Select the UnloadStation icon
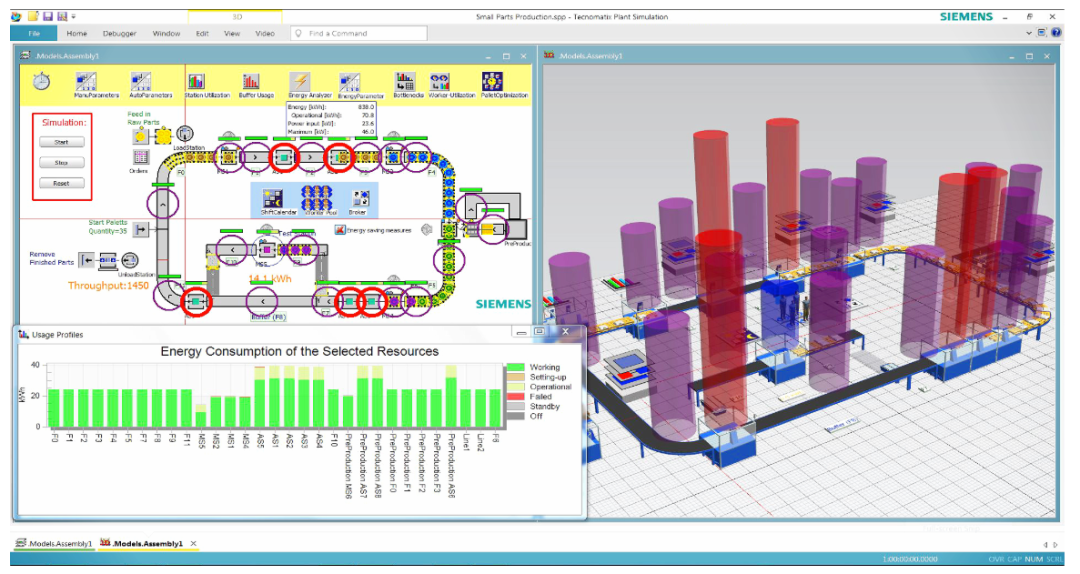1080x574 pixels. 129,260
